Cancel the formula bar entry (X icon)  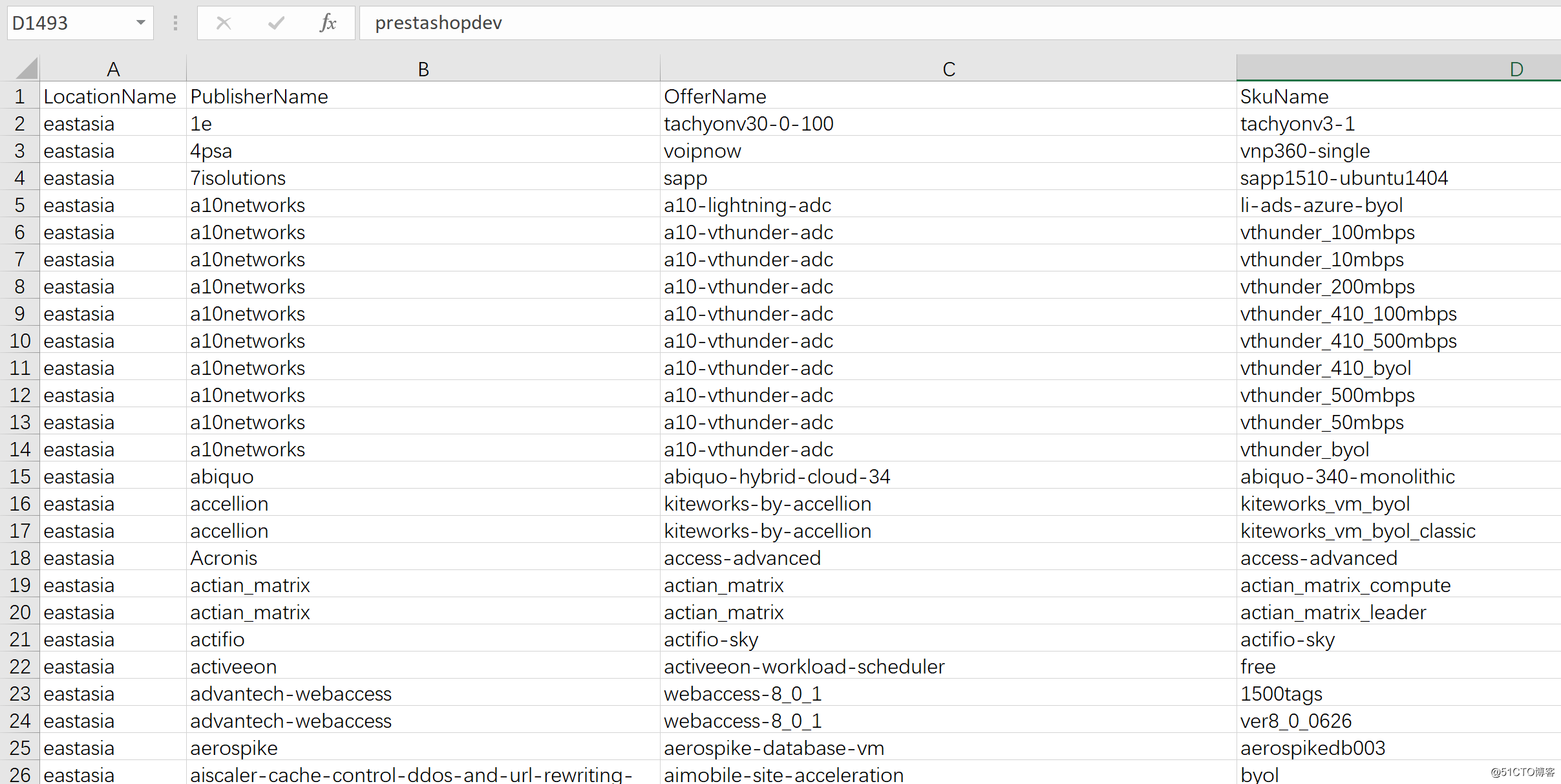[x=224, y=23]
